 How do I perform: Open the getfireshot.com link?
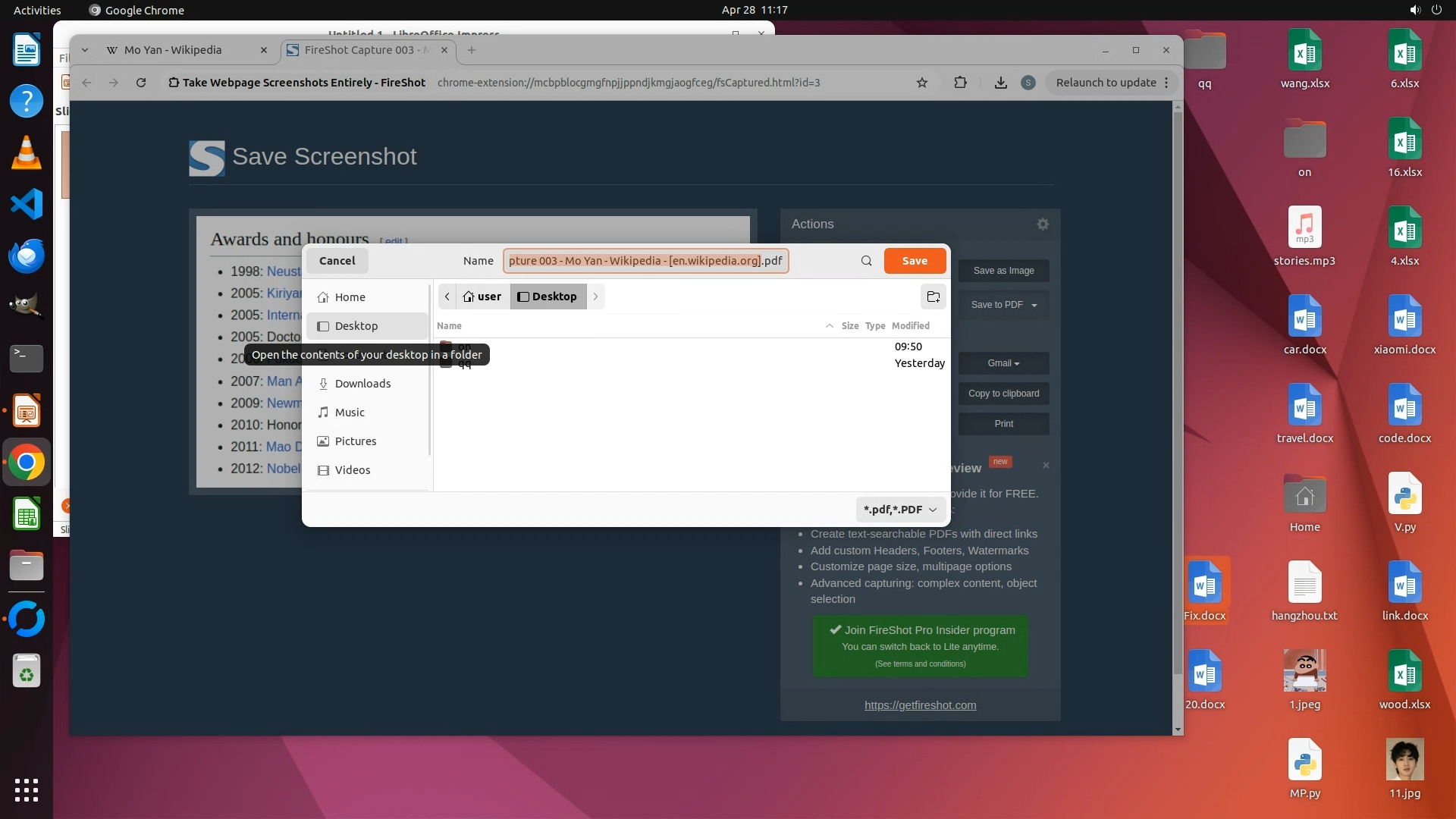pos(920,705)
